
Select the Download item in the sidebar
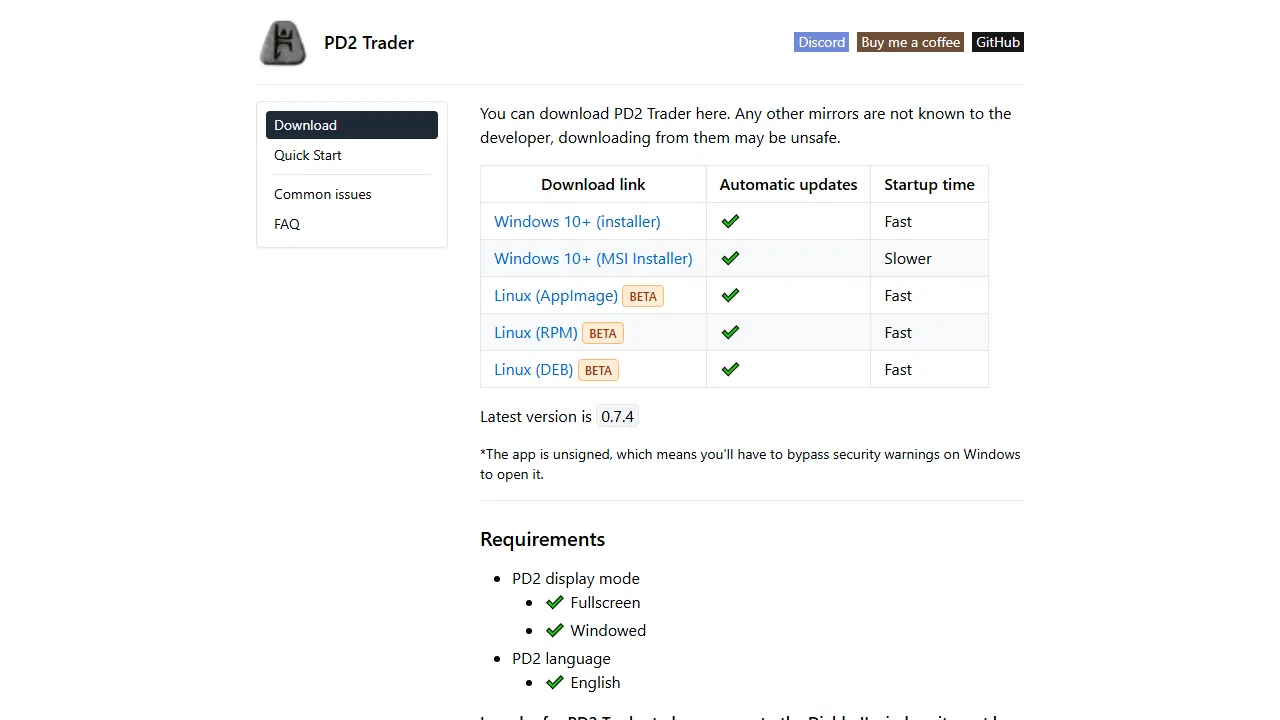point(305,124)
